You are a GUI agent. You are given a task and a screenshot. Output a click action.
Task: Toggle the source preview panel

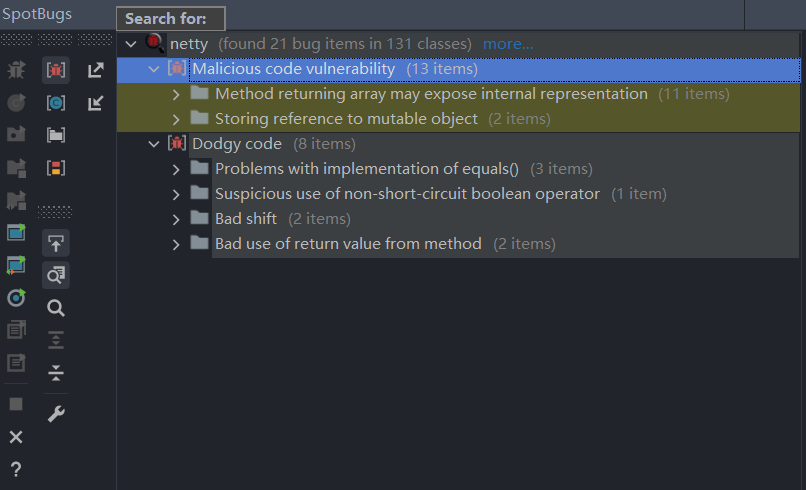pos(56,275)
